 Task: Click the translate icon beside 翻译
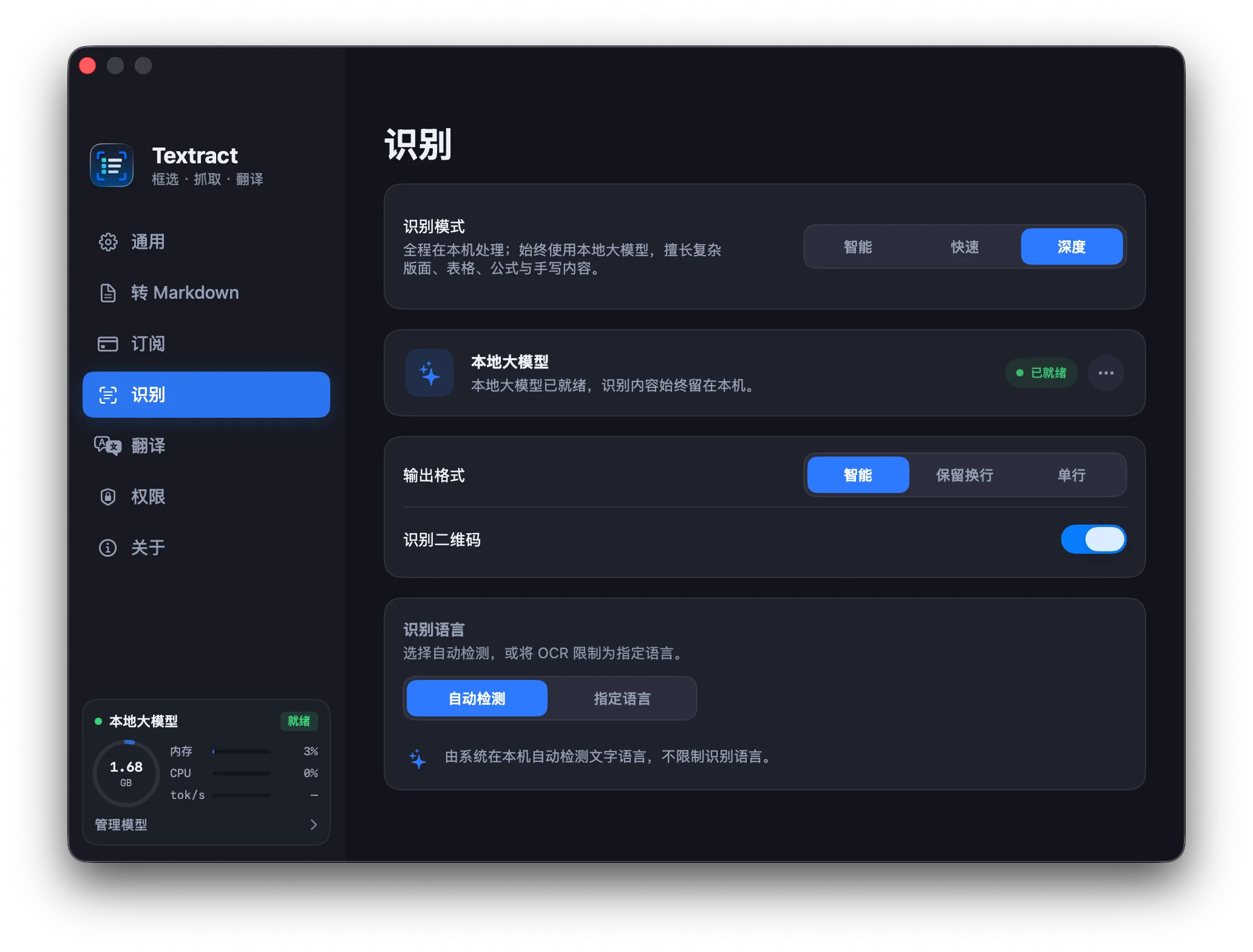[x=108, y=446]
